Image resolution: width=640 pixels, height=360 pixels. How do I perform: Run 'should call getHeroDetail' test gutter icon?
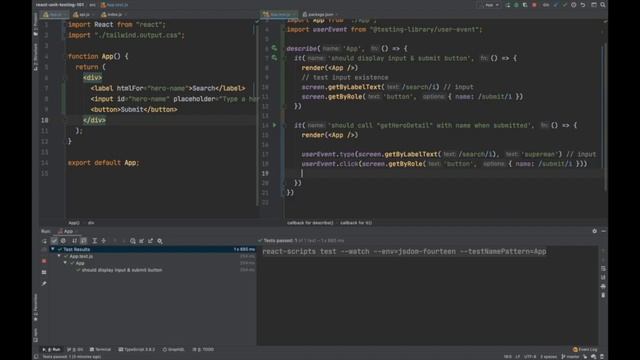pos(274,125)
